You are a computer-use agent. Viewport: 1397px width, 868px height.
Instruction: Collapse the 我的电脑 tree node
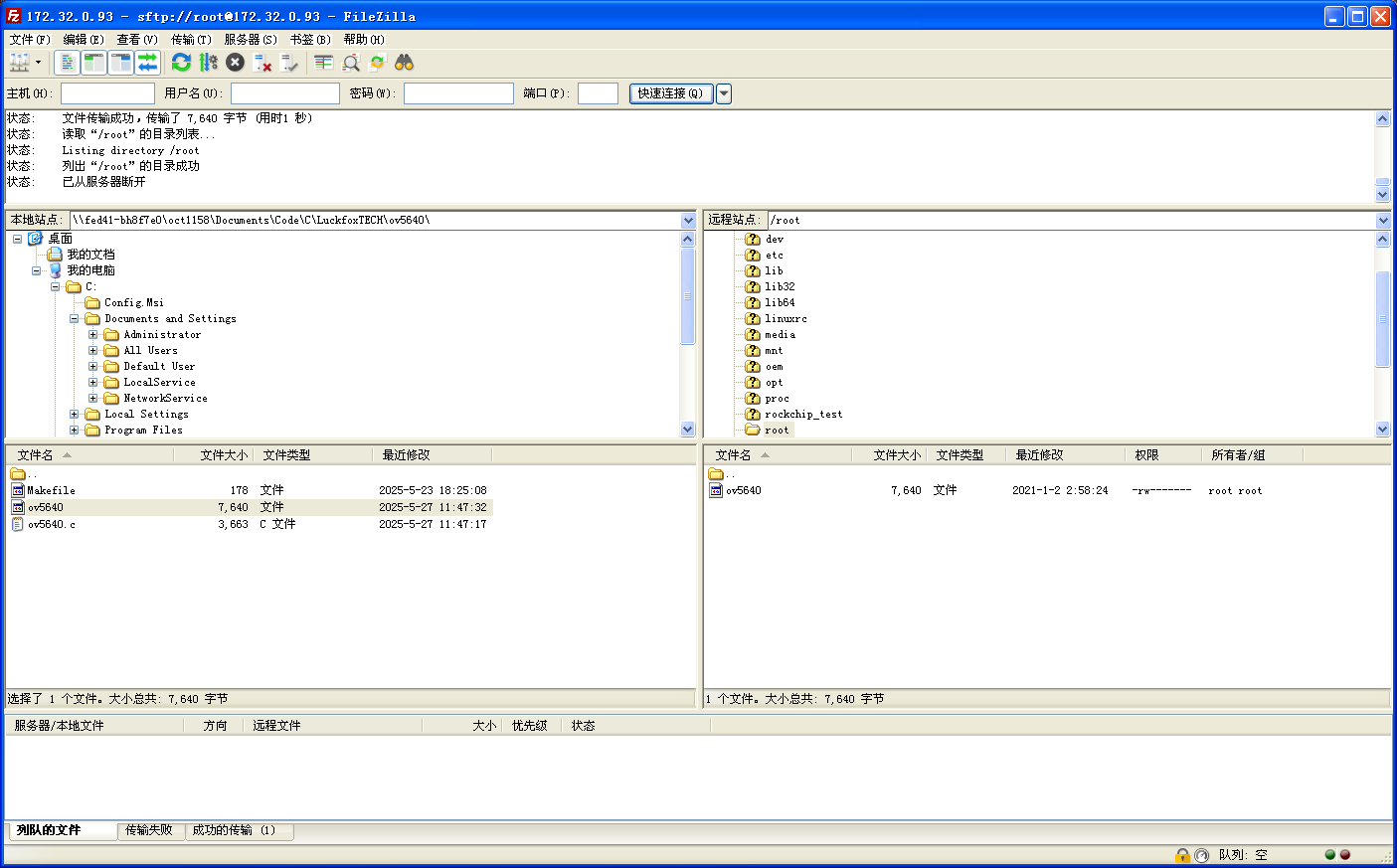pyautogui.click(x=36, y=270)
